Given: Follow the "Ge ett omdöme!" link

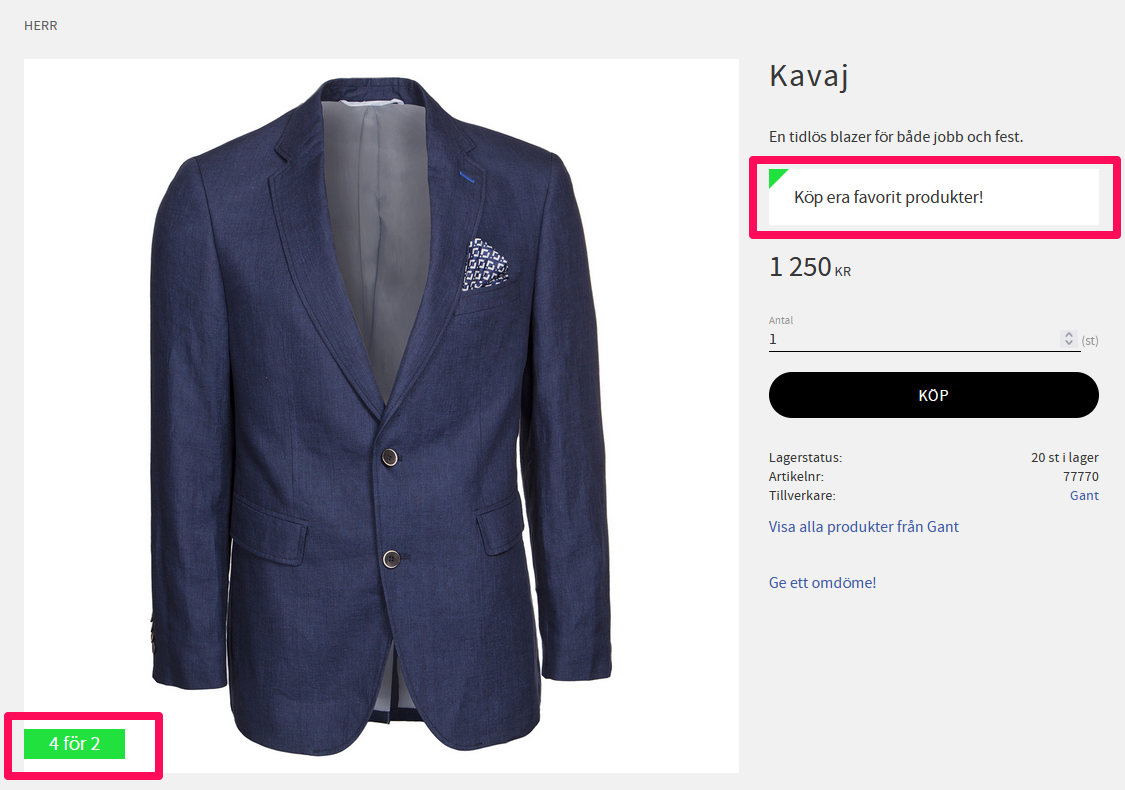Looking at the screenshot, I should pos(822,583).
